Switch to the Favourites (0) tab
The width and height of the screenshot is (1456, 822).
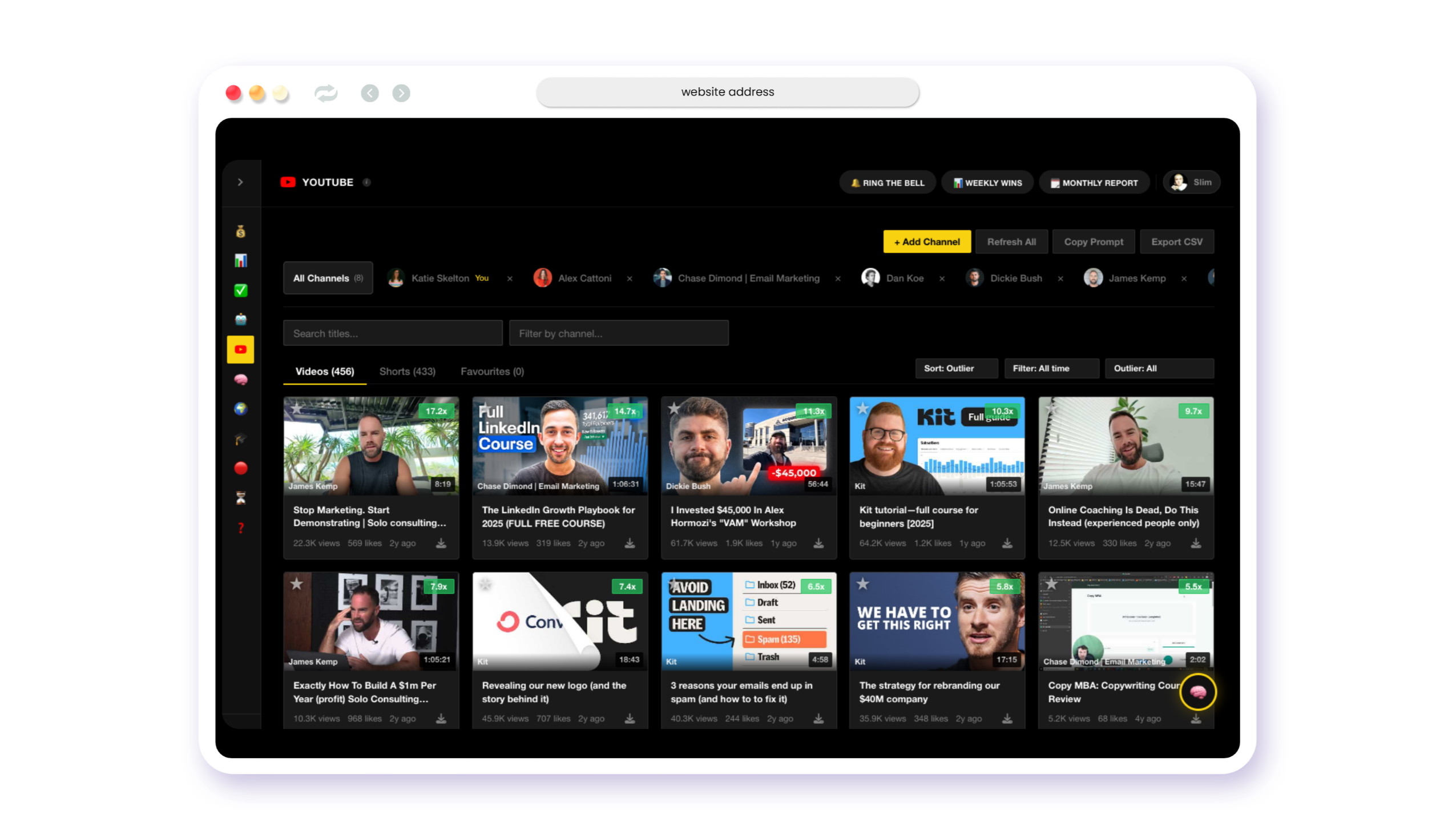pos(491,371)
